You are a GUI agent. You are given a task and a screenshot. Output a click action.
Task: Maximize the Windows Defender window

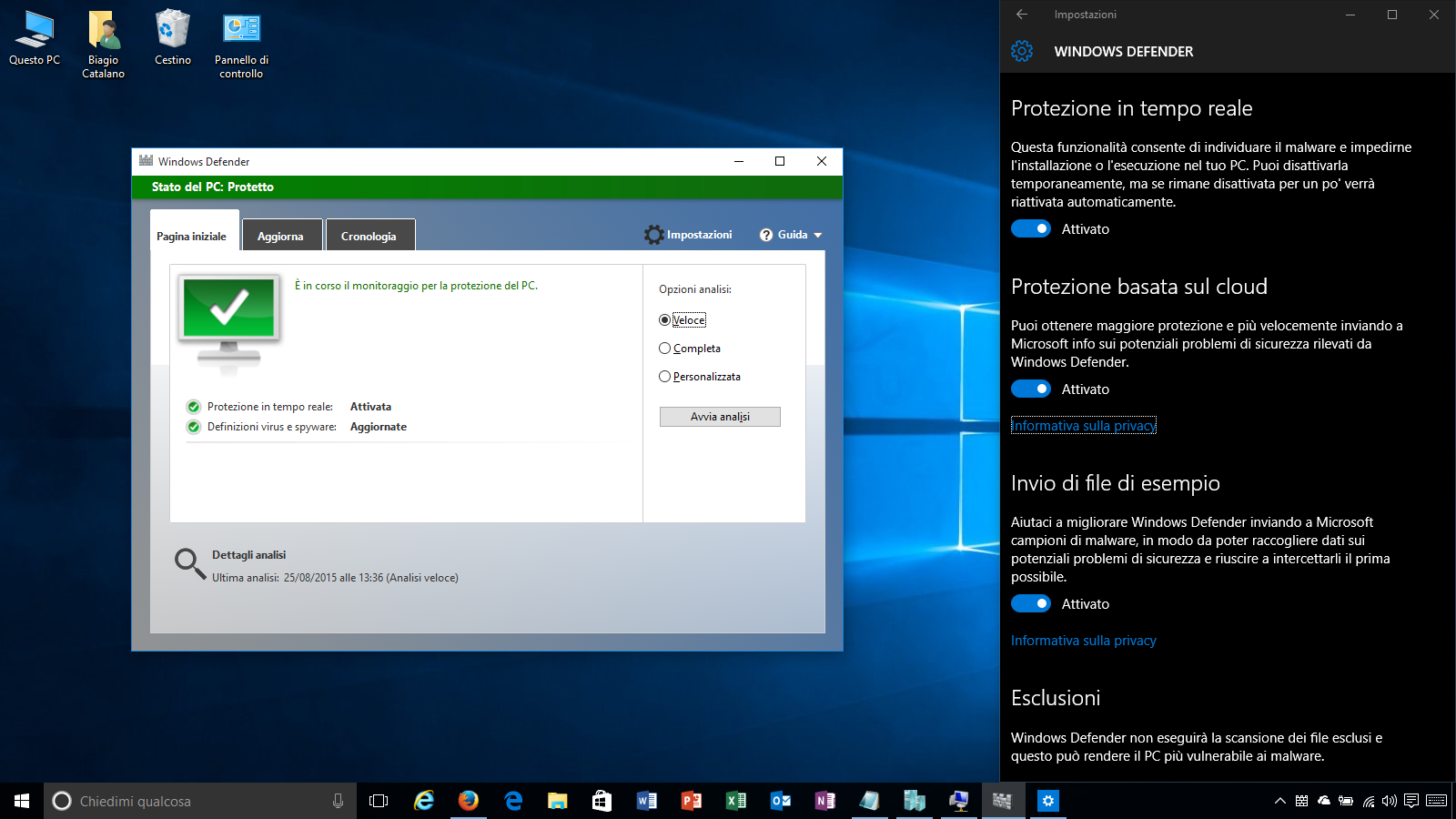coord(780,161)
